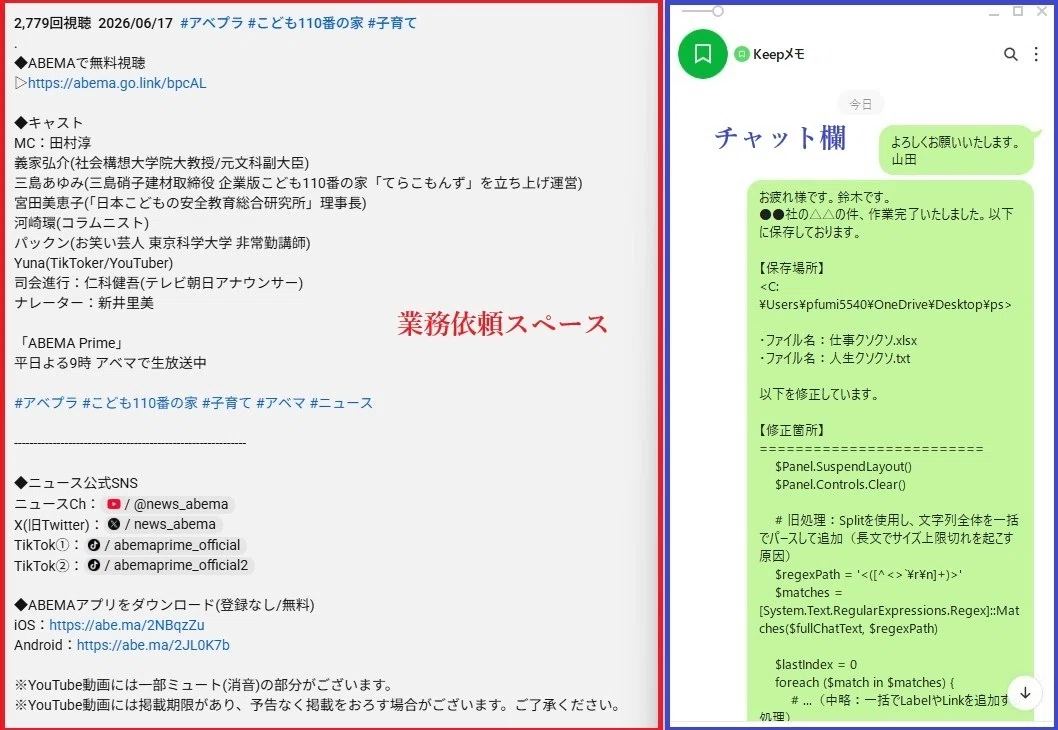
Task: Click the Keepメモ chat title
Action: pos(779,54)
